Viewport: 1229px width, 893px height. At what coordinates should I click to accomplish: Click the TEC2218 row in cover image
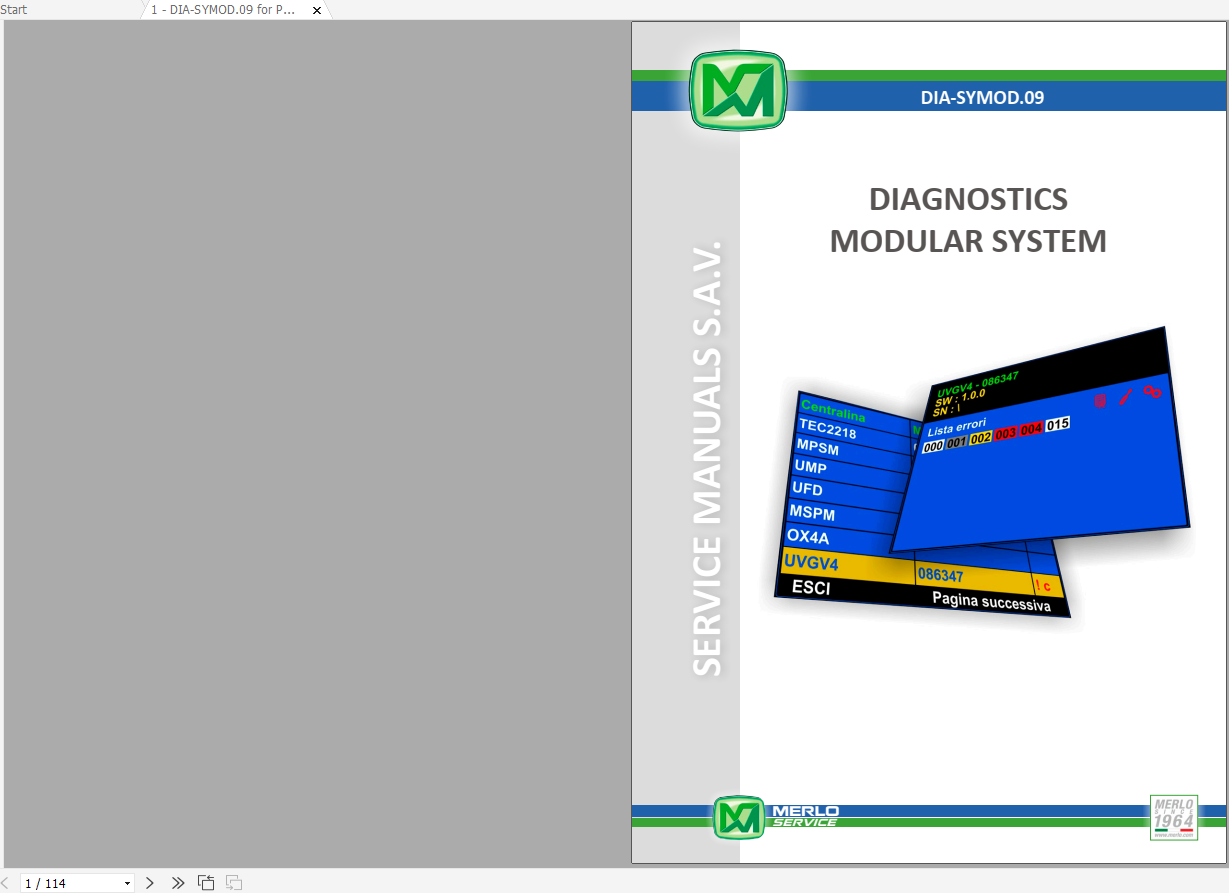click(x=828, y=427)
